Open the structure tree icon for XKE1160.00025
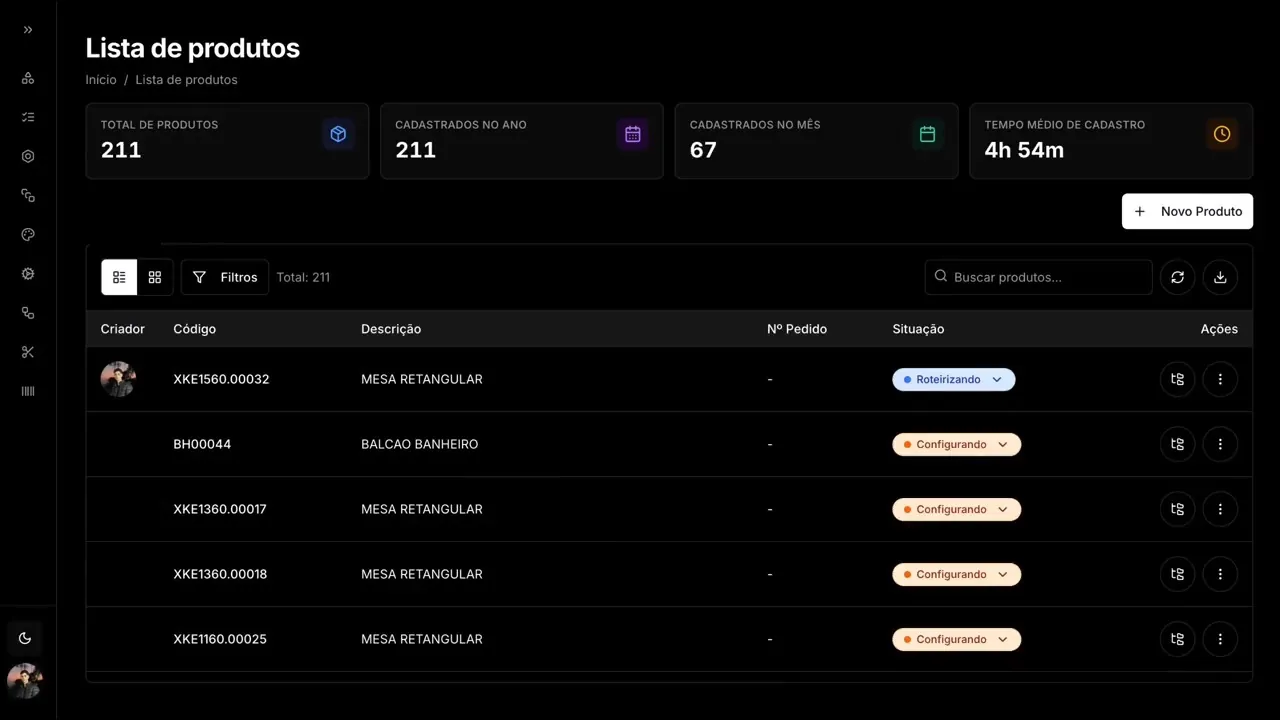 pyautogui.click(x=1178, y=639)
